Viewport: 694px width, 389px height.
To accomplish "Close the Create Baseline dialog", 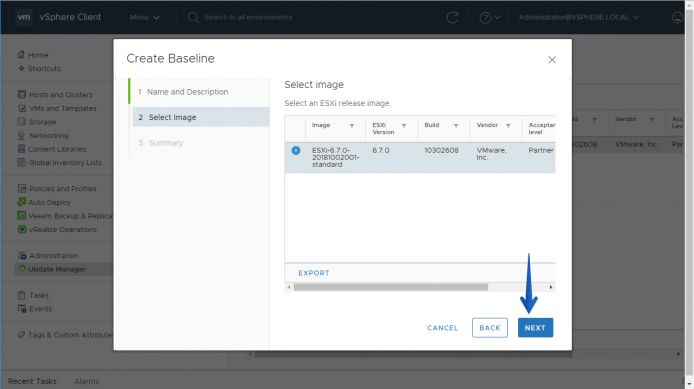I will (x=552, y=60).
